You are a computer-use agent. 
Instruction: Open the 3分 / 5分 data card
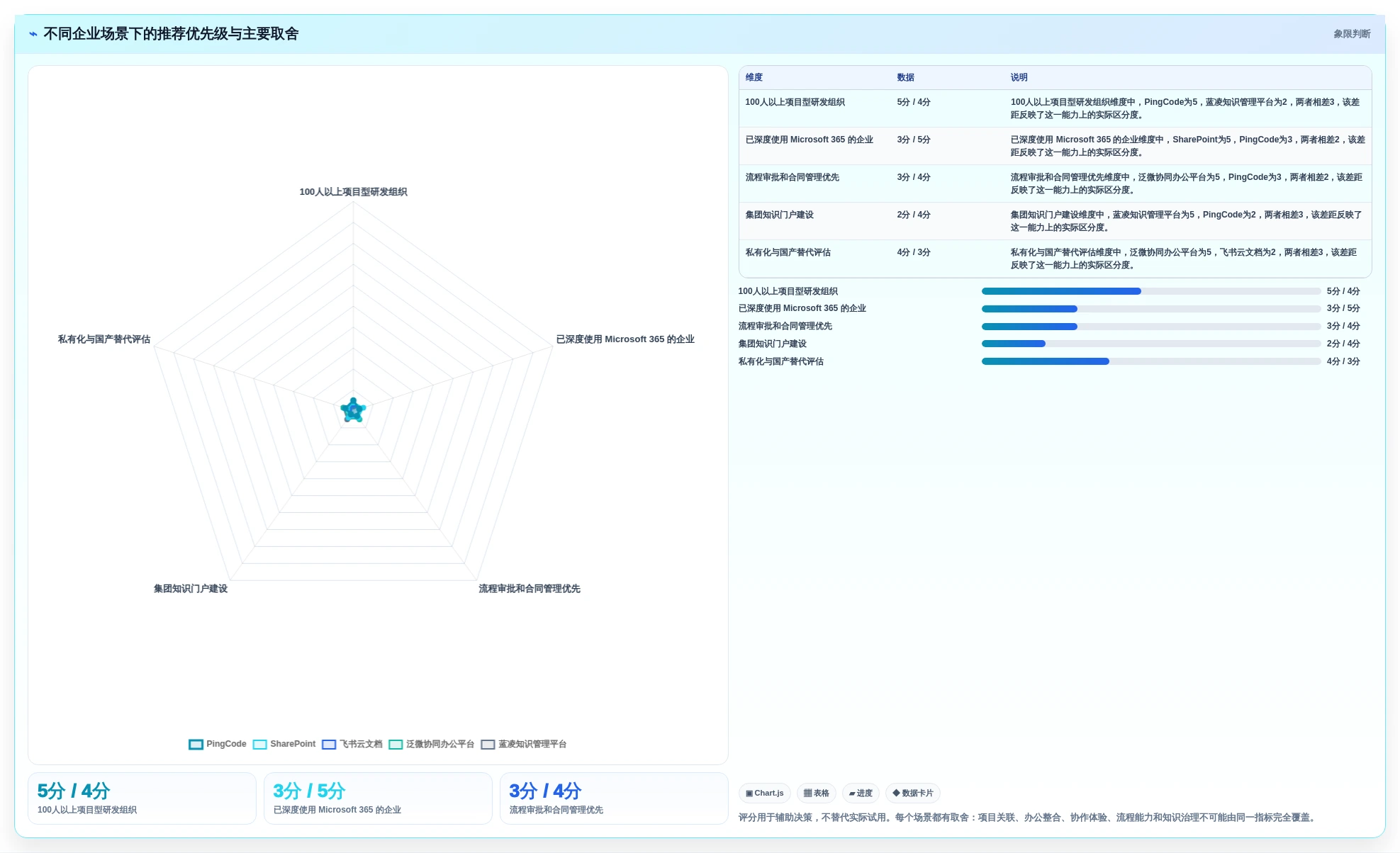click(x=378, y=798)
